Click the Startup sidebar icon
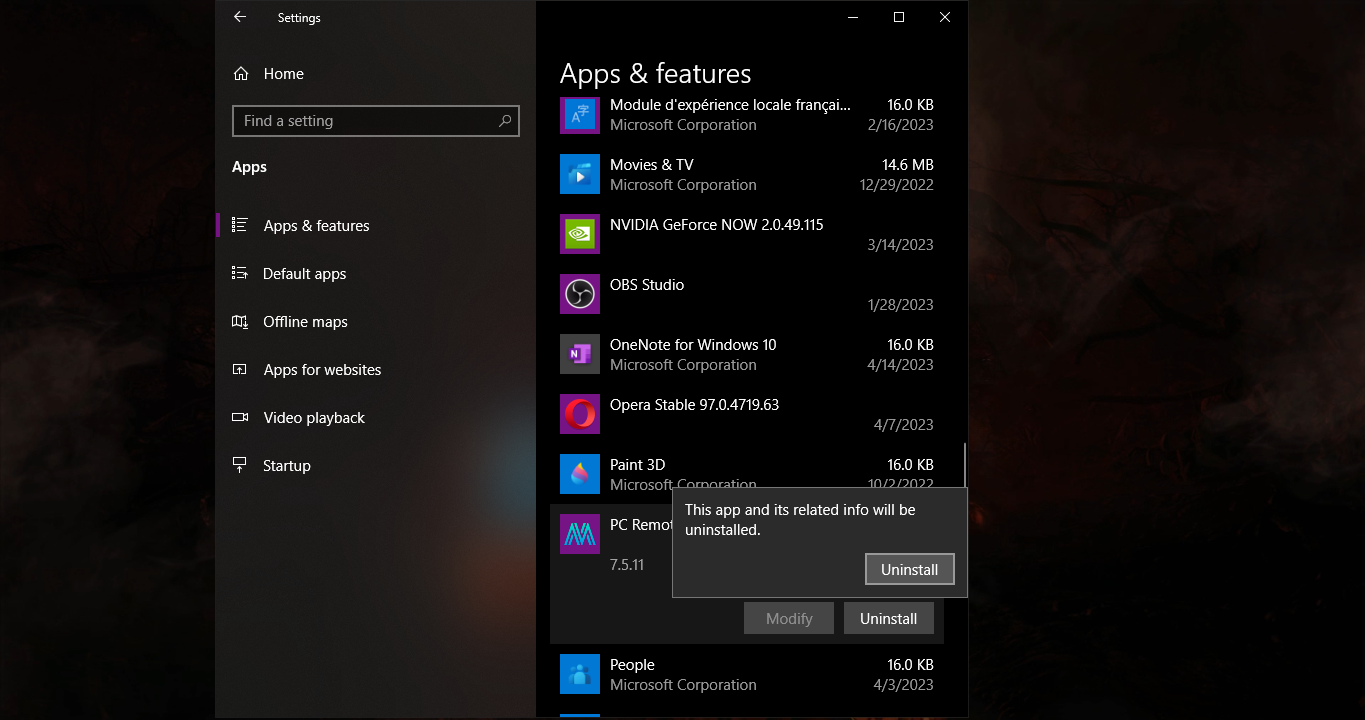1365x720 pixels. coord(240,465)
